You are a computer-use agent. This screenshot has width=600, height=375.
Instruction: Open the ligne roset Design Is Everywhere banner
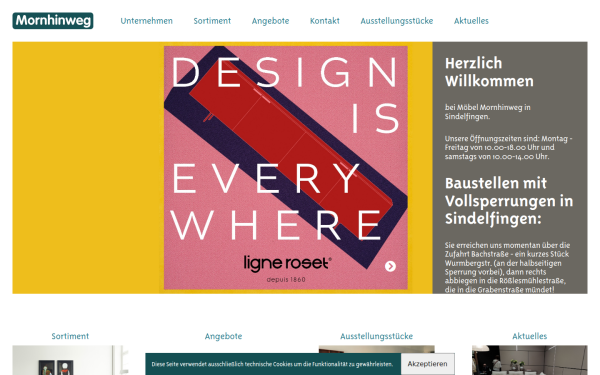(x=285, y=168)
